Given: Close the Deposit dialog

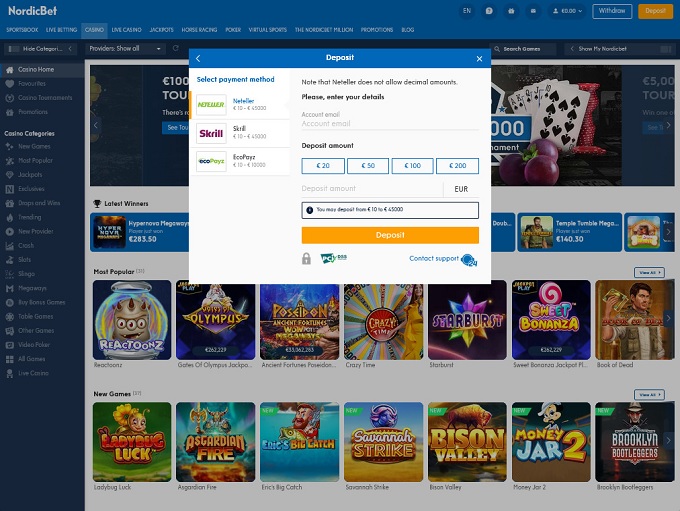Looking at the screenshot, I should click(480, 58).
